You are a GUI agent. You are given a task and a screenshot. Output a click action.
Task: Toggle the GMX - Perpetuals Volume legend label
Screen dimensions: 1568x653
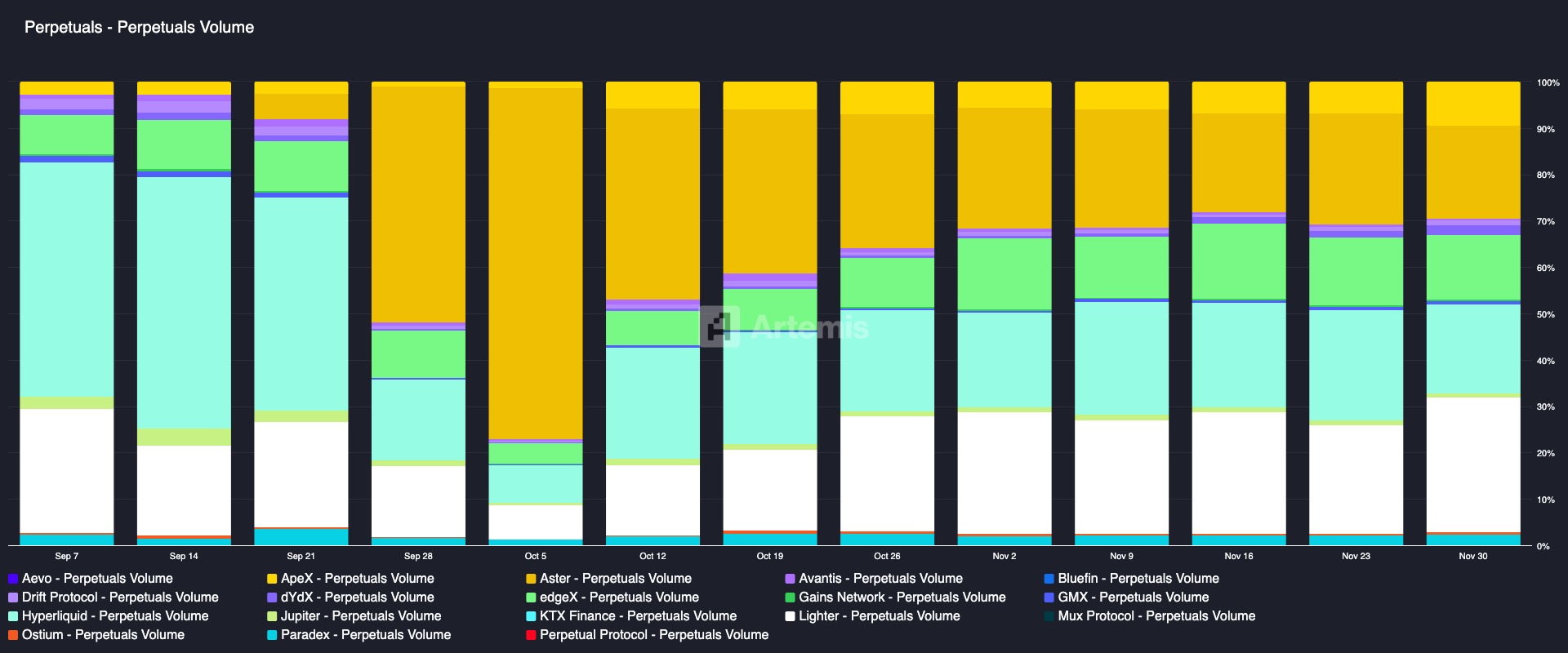coord(1133,597)
